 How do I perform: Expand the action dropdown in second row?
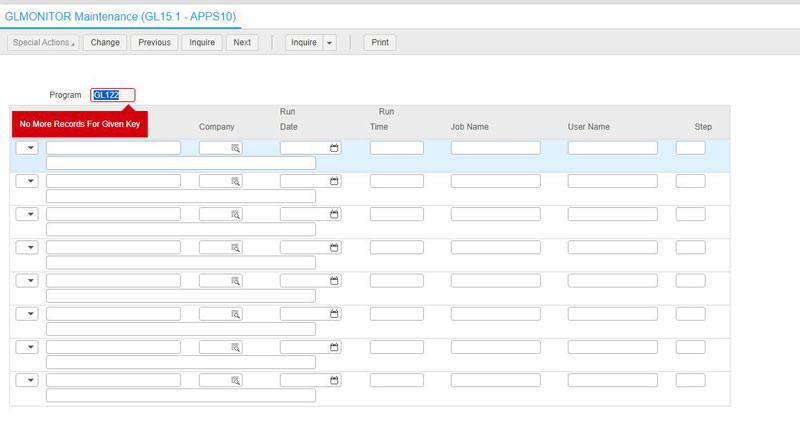click(x=27, y=181)
